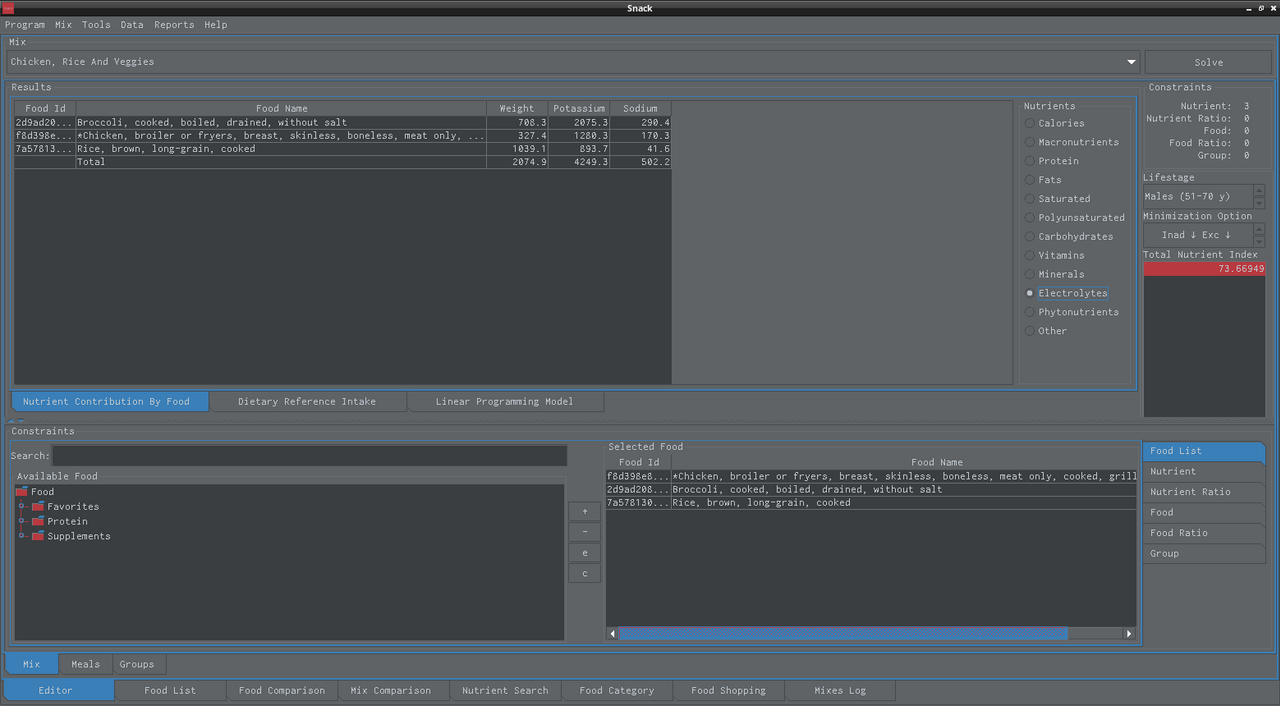Click the Potassium column header
The image size is (1280, 706).
579,109
